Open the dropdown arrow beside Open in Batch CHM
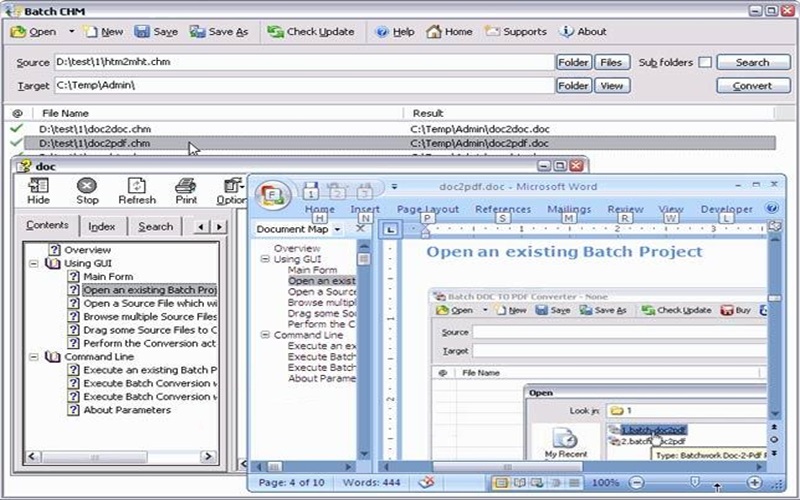This screenshot has width=800, height=500. (71, 32)
